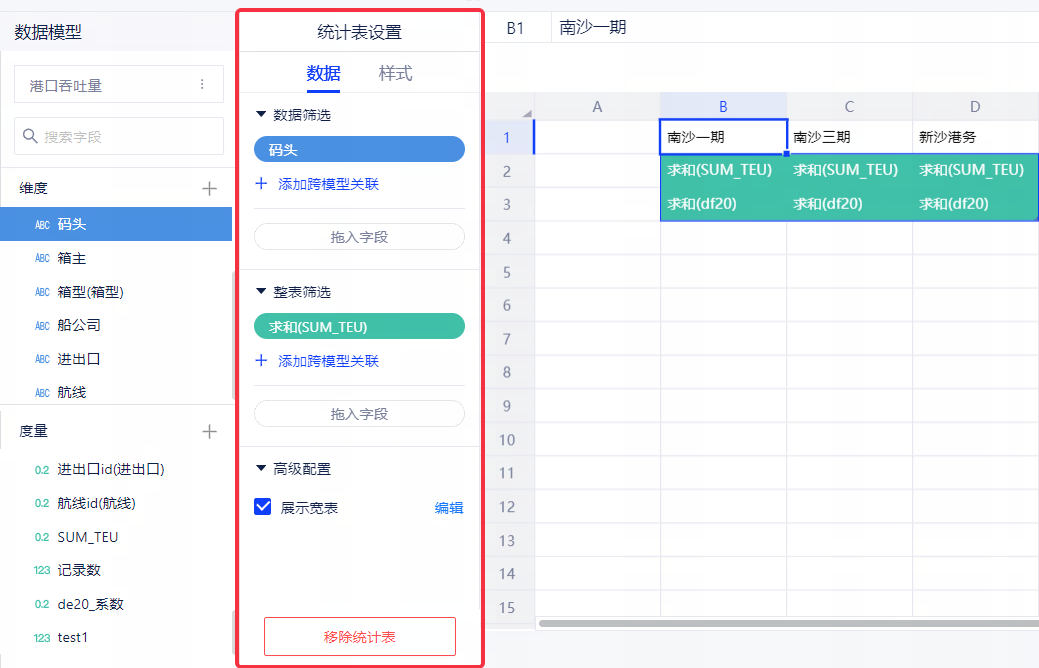Switch to the 样式 tab
Image resolution: width=1039 pixels, height=668 pixels.
coord(395,73)
